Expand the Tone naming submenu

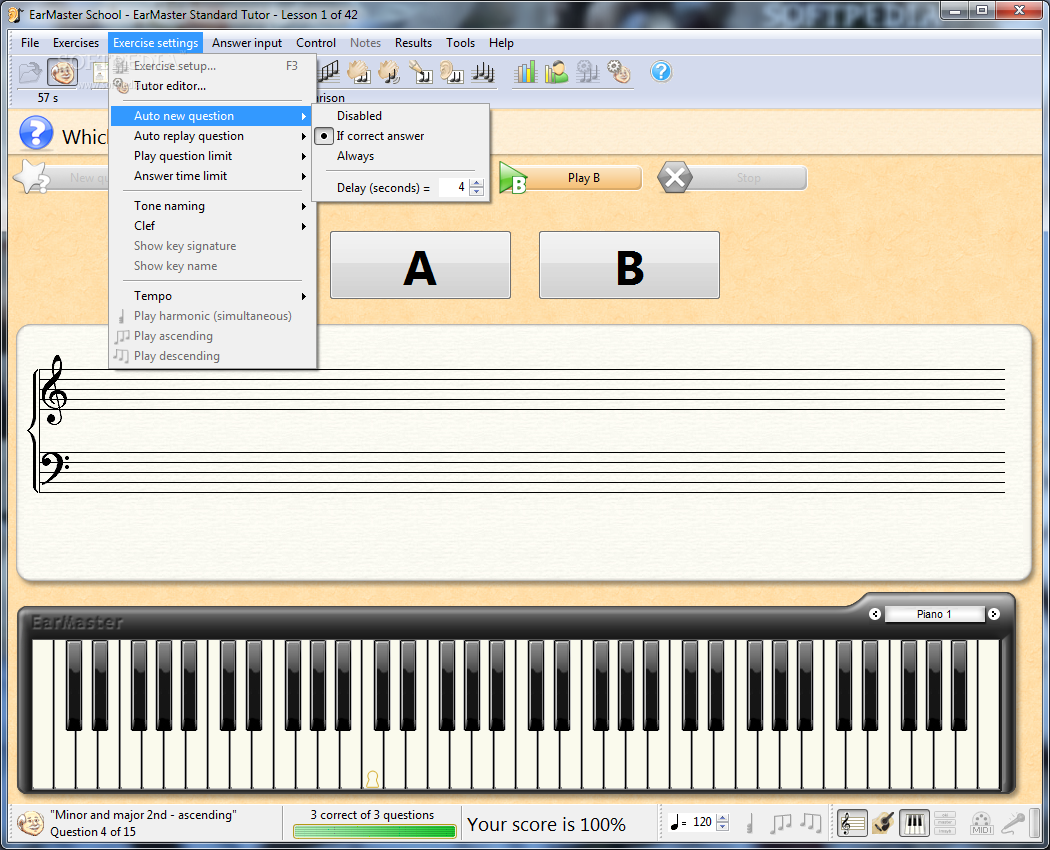[212, 206]
